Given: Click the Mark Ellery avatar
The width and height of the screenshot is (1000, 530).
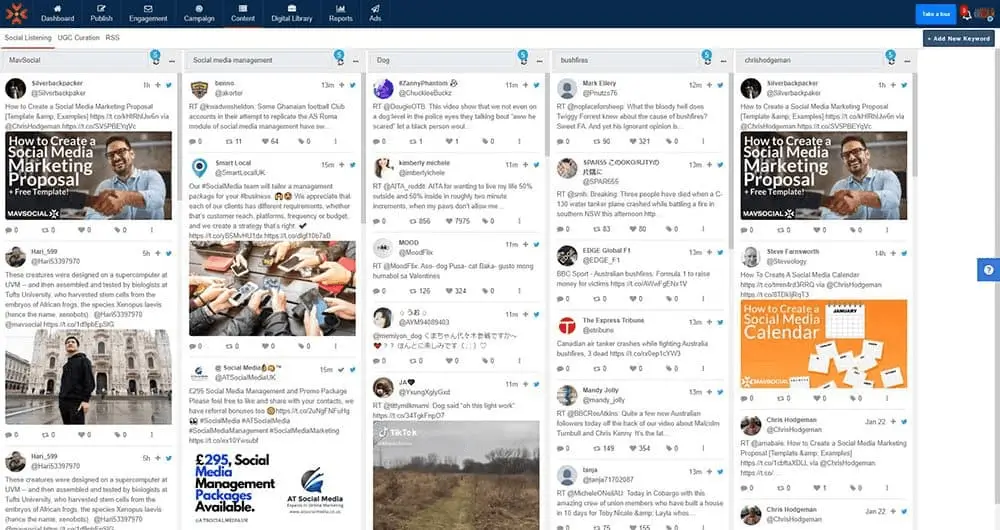Looking at the screenshot, I should (x=566, y=89).
